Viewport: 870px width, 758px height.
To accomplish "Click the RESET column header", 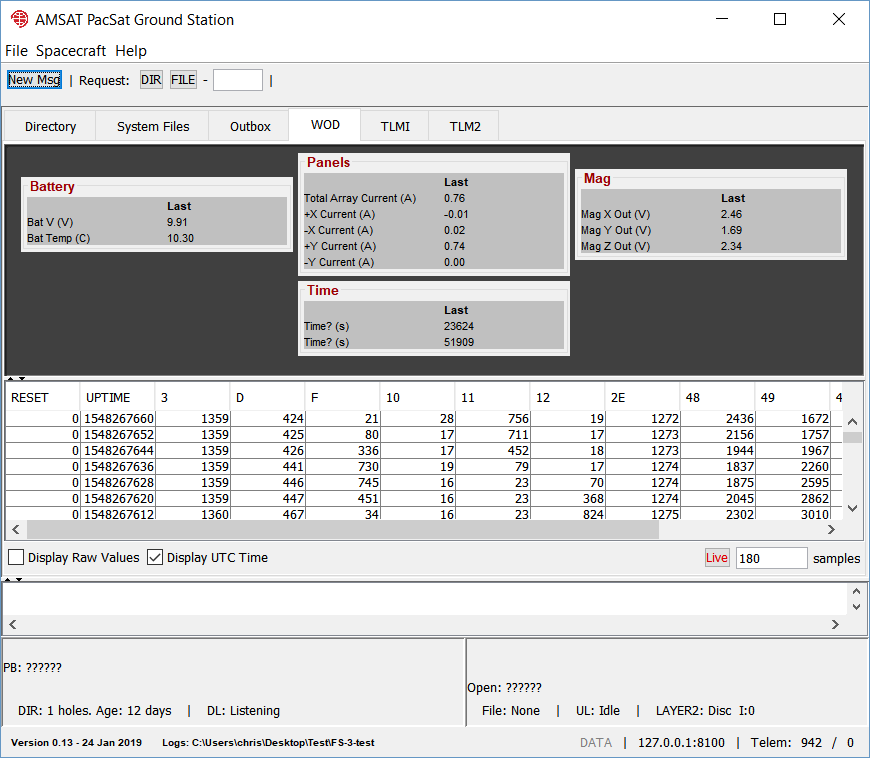I will point(42,397).
